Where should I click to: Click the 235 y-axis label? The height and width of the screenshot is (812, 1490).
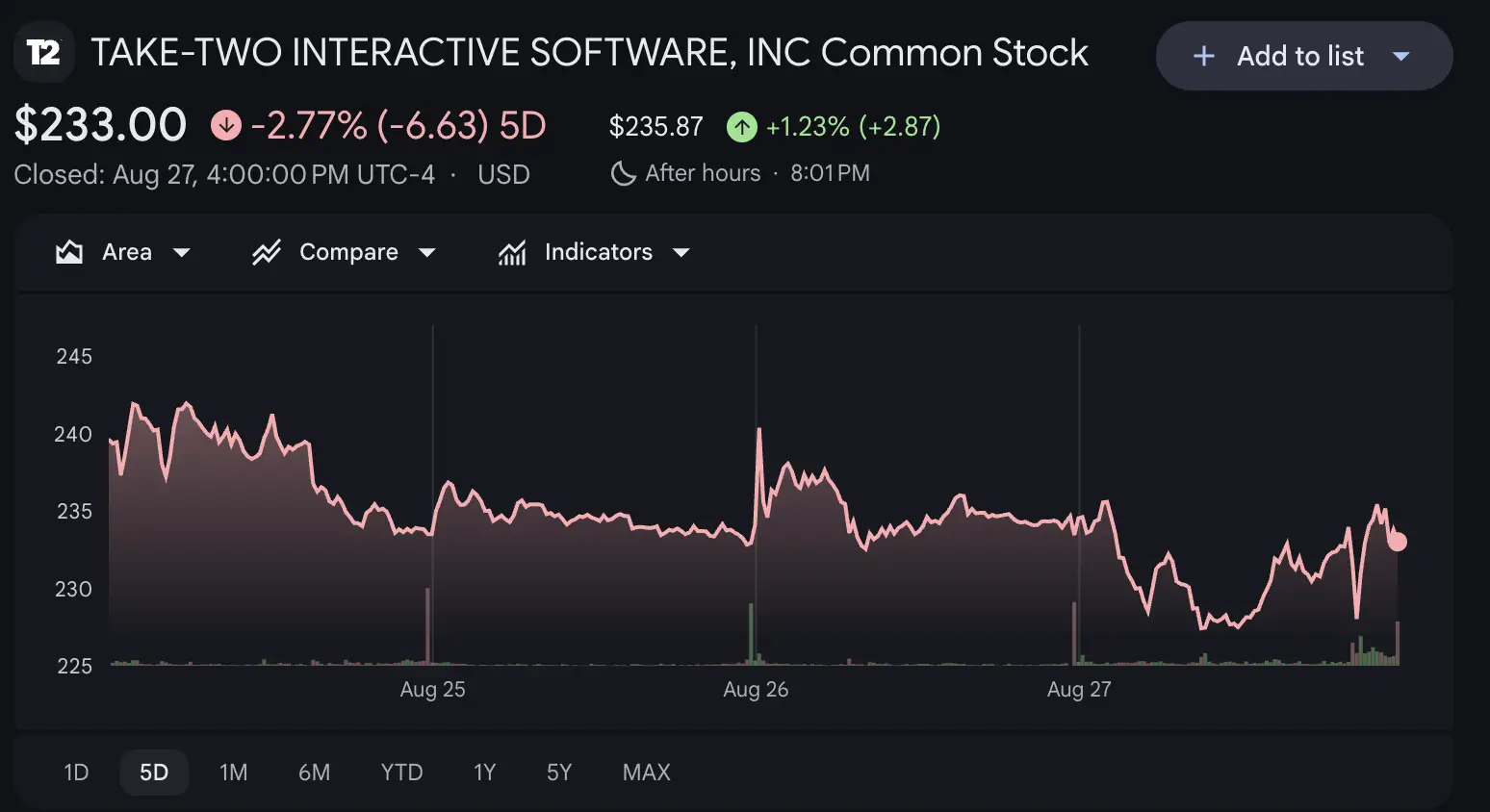click(x=74, y=512)
